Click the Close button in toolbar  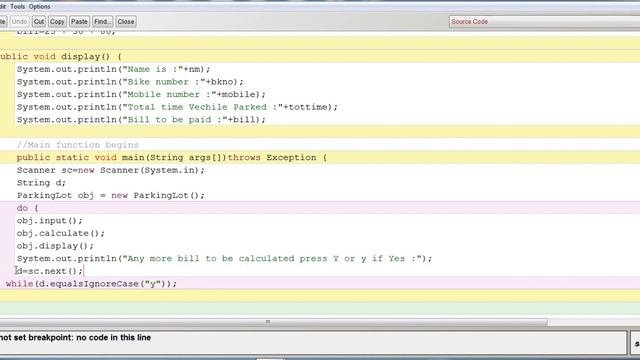tap(126, 22)
